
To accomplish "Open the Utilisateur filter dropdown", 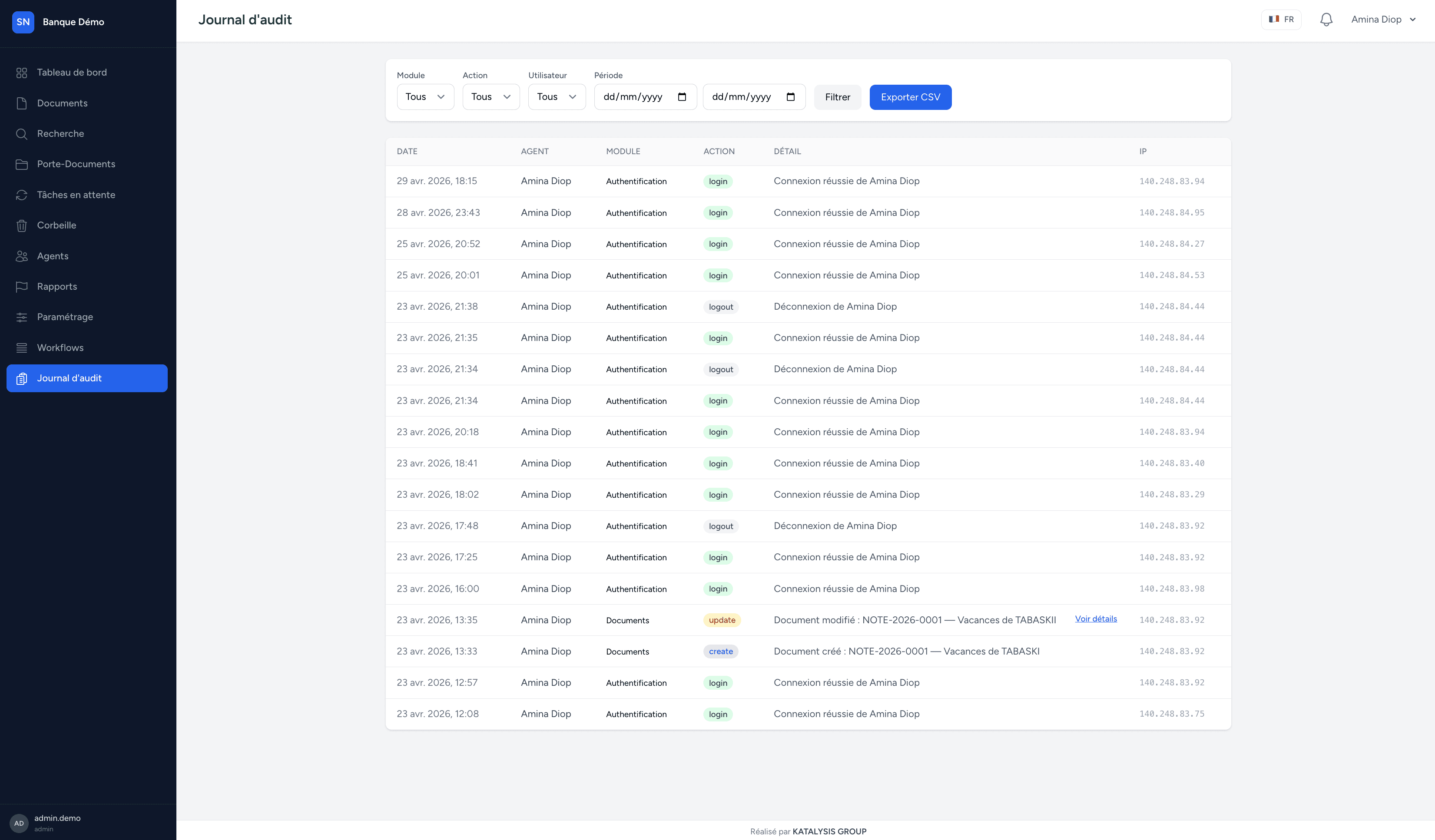I will (557, 97).
